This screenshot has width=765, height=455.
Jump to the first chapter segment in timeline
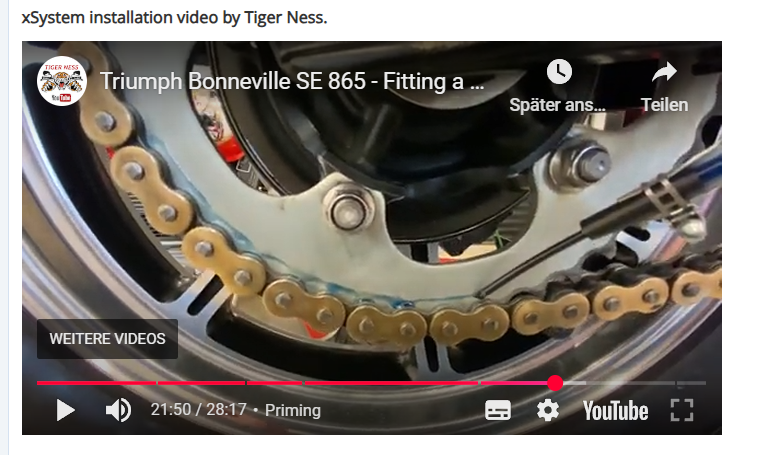(97, 383)
